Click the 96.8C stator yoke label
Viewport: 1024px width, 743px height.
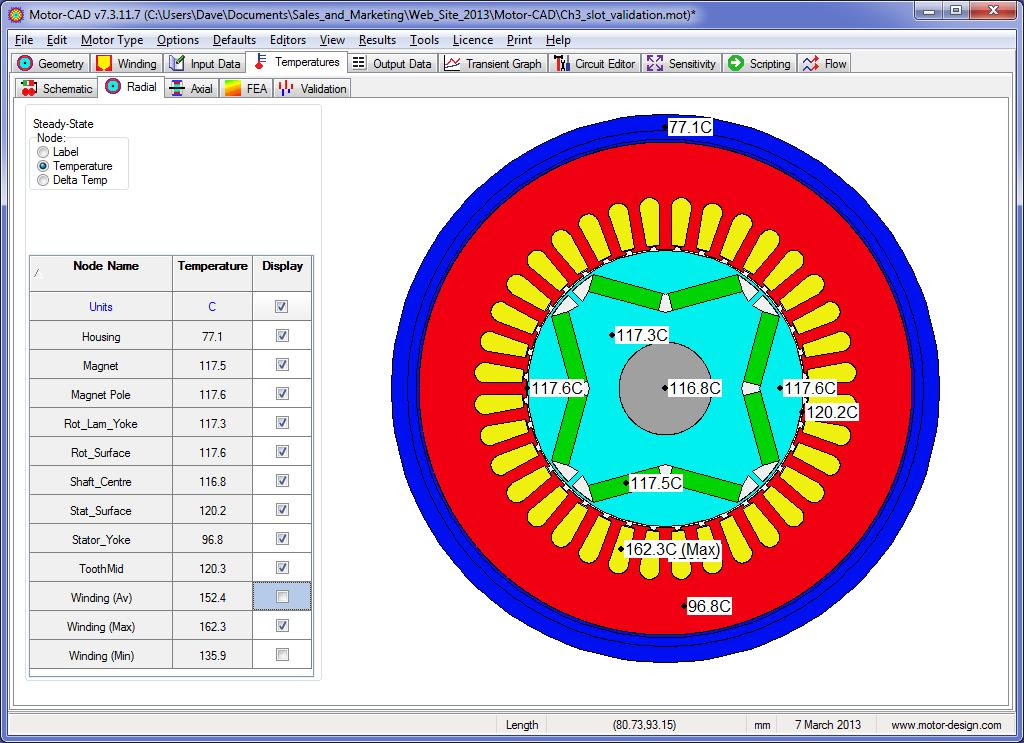point(709,606)
